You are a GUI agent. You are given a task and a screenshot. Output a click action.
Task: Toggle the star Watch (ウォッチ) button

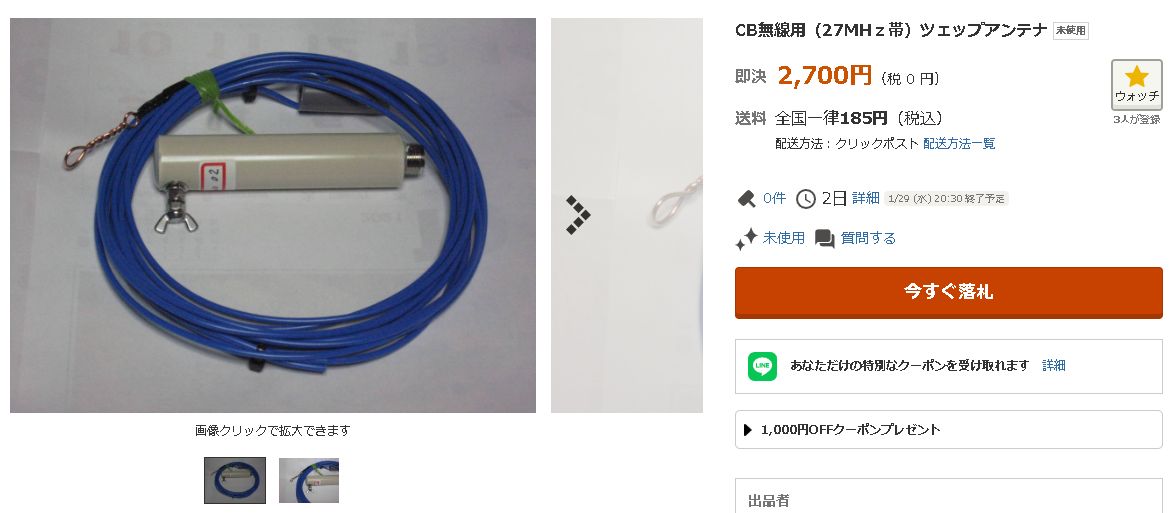(x=1136, y=85)
